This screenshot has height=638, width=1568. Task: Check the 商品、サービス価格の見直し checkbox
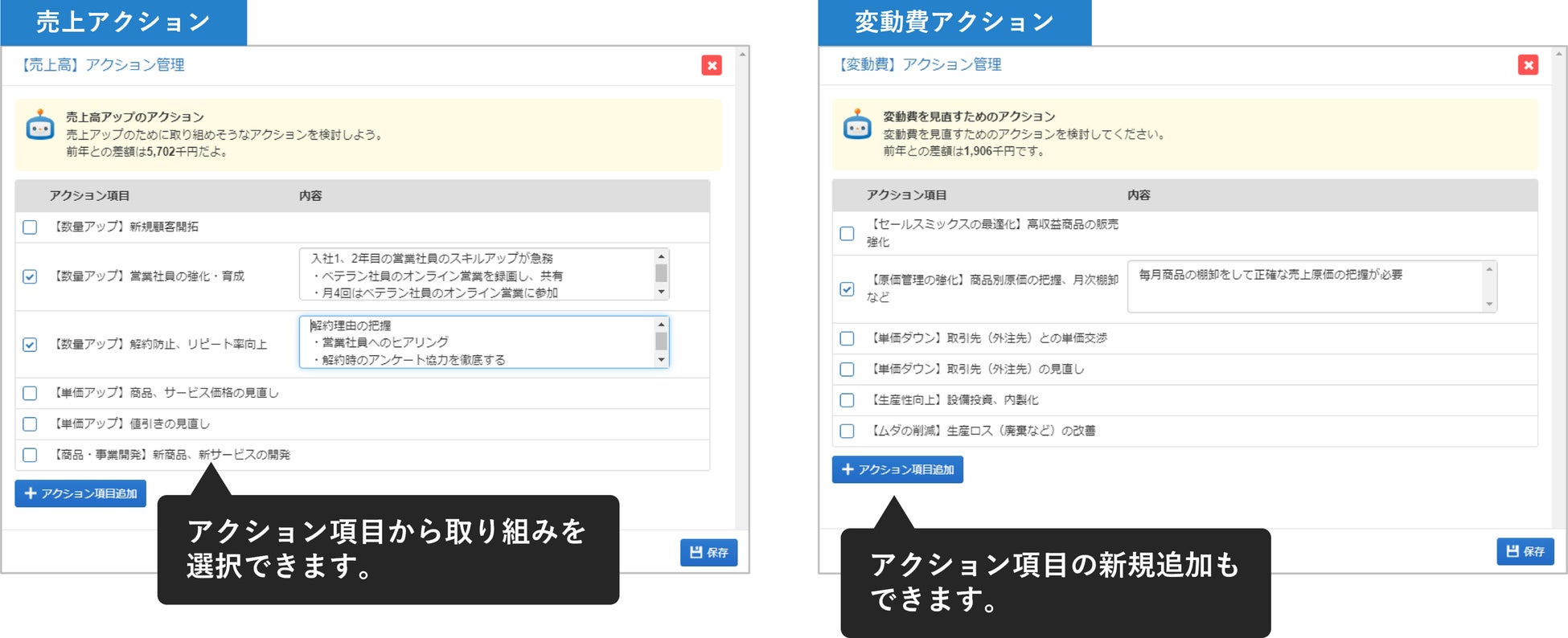click(x=30, y=393)
